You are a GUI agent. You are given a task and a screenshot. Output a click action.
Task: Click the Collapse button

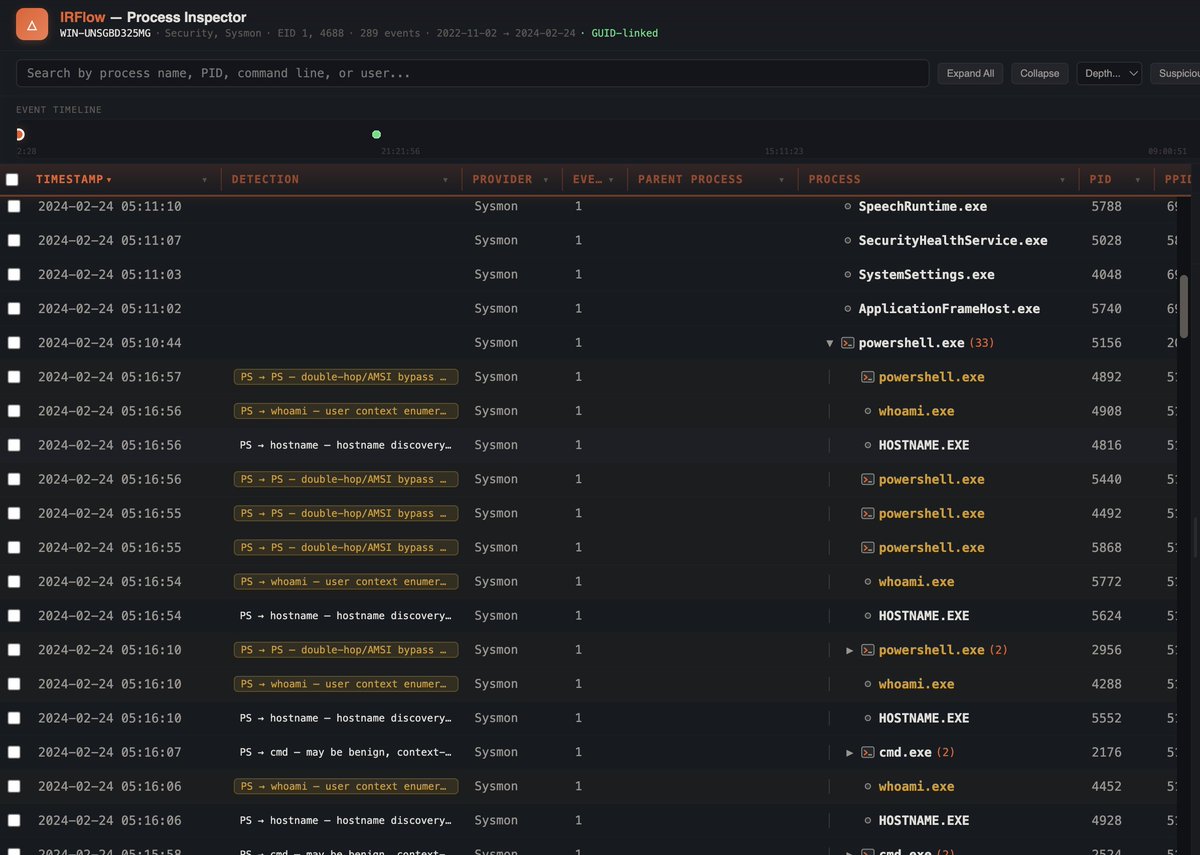click(x=1040, y=73)
